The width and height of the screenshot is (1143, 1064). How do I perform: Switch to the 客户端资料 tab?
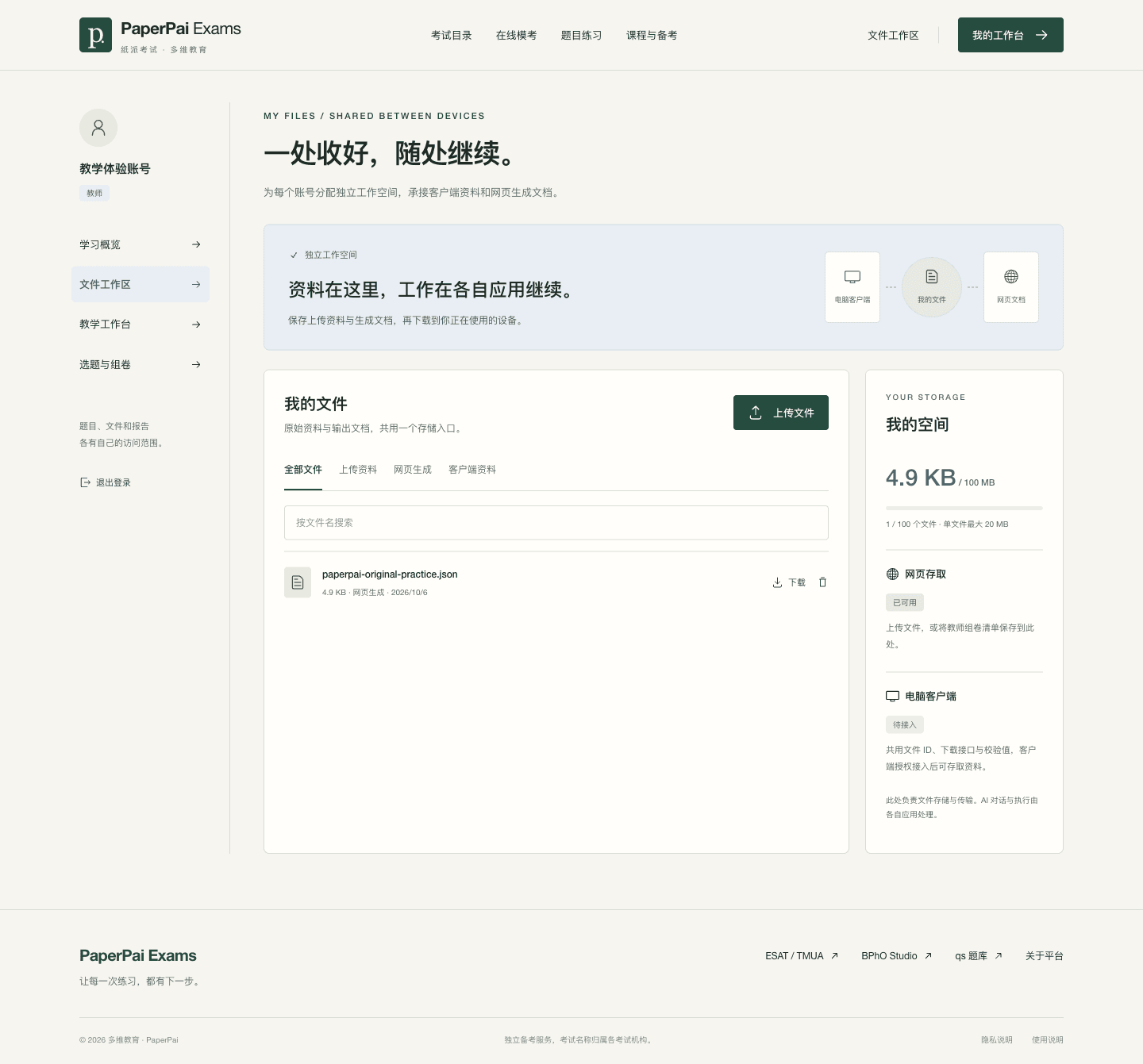472,470
